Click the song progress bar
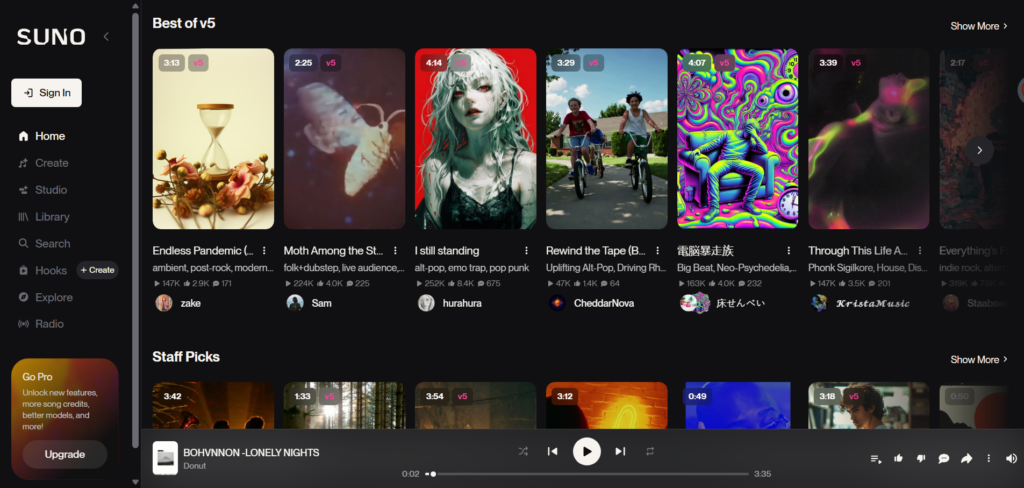Image resolution: width=1024 pixels, height=488 pixels. 590,474
